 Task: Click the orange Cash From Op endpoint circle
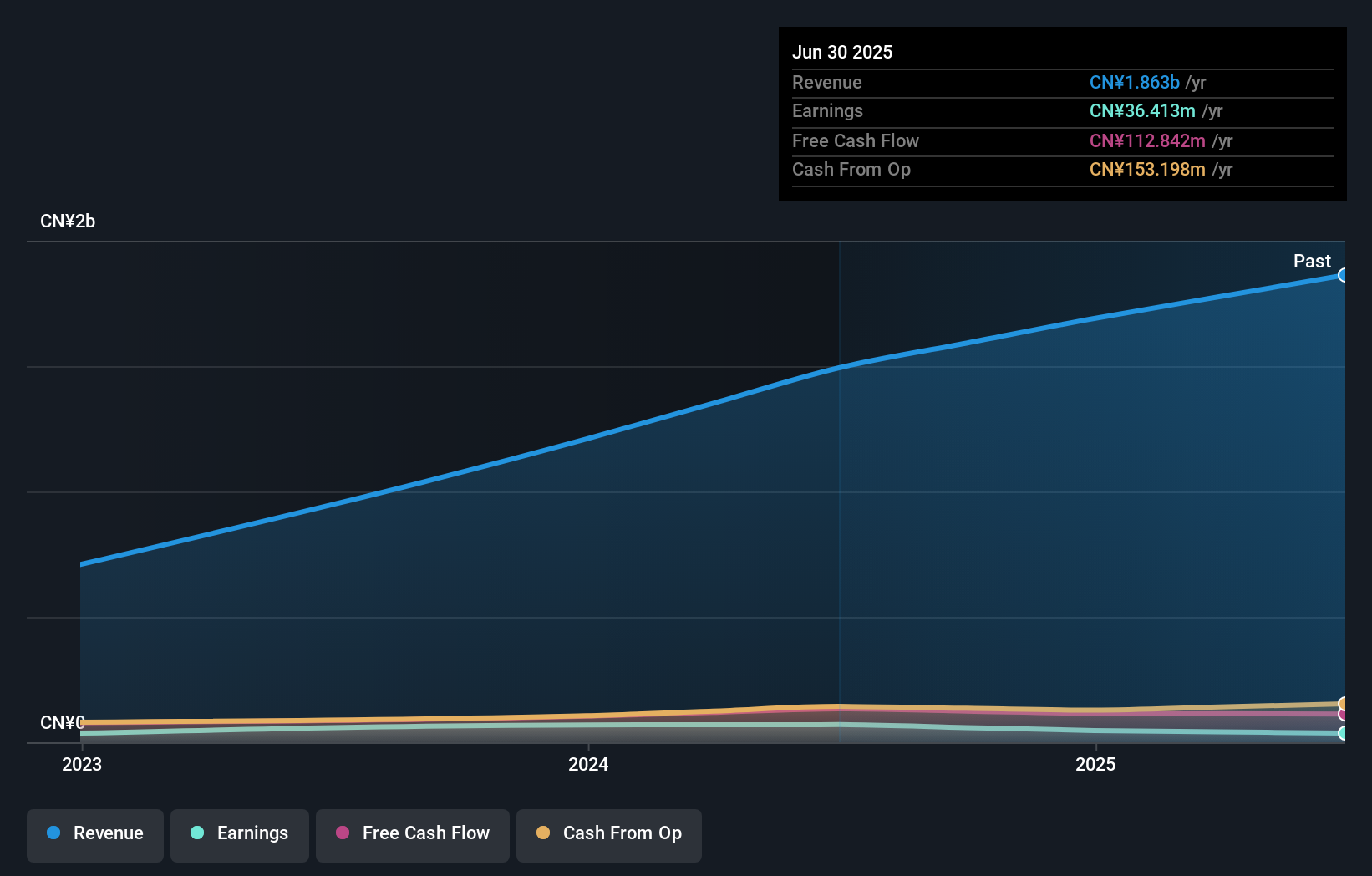coord(1343,704)
